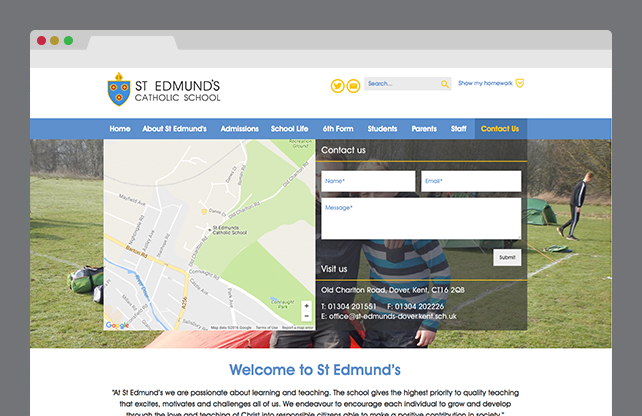Click the Show my homework shield icon

pos(519,84)
